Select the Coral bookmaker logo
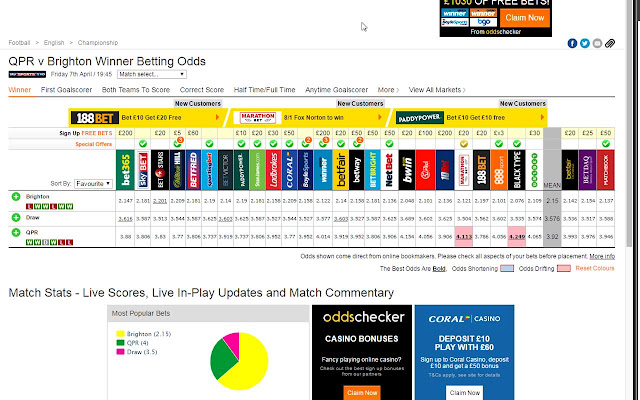The height and width of the screenshot is (400, 640). point(289,170)
